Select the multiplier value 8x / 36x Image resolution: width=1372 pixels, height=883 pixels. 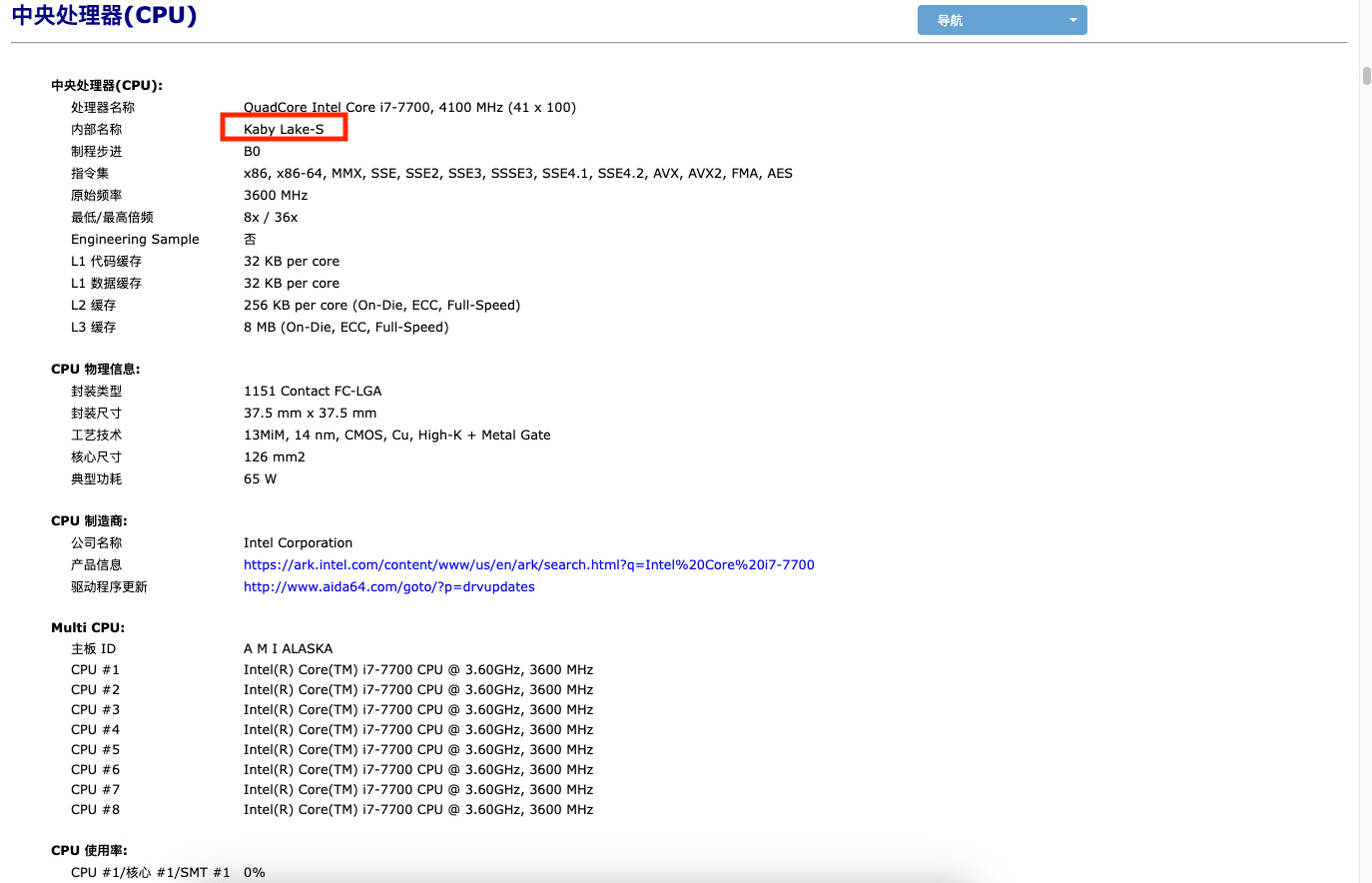[x=271, y=217]
